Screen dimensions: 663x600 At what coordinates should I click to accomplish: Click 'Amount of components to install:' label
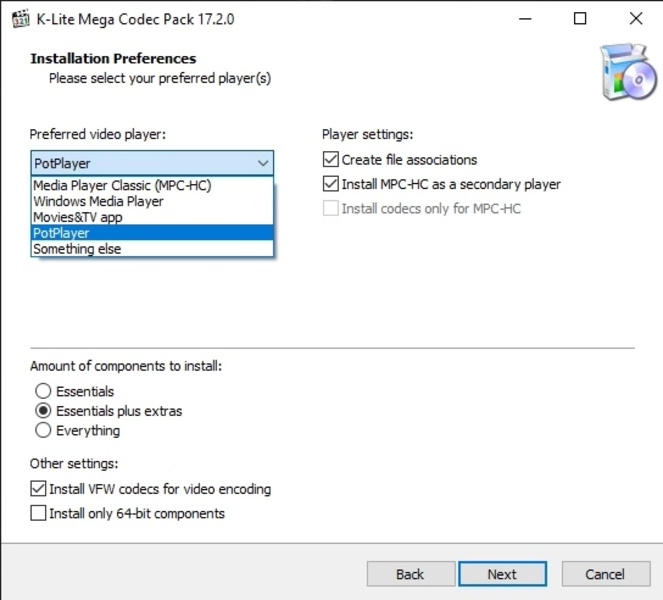(126, 366)
